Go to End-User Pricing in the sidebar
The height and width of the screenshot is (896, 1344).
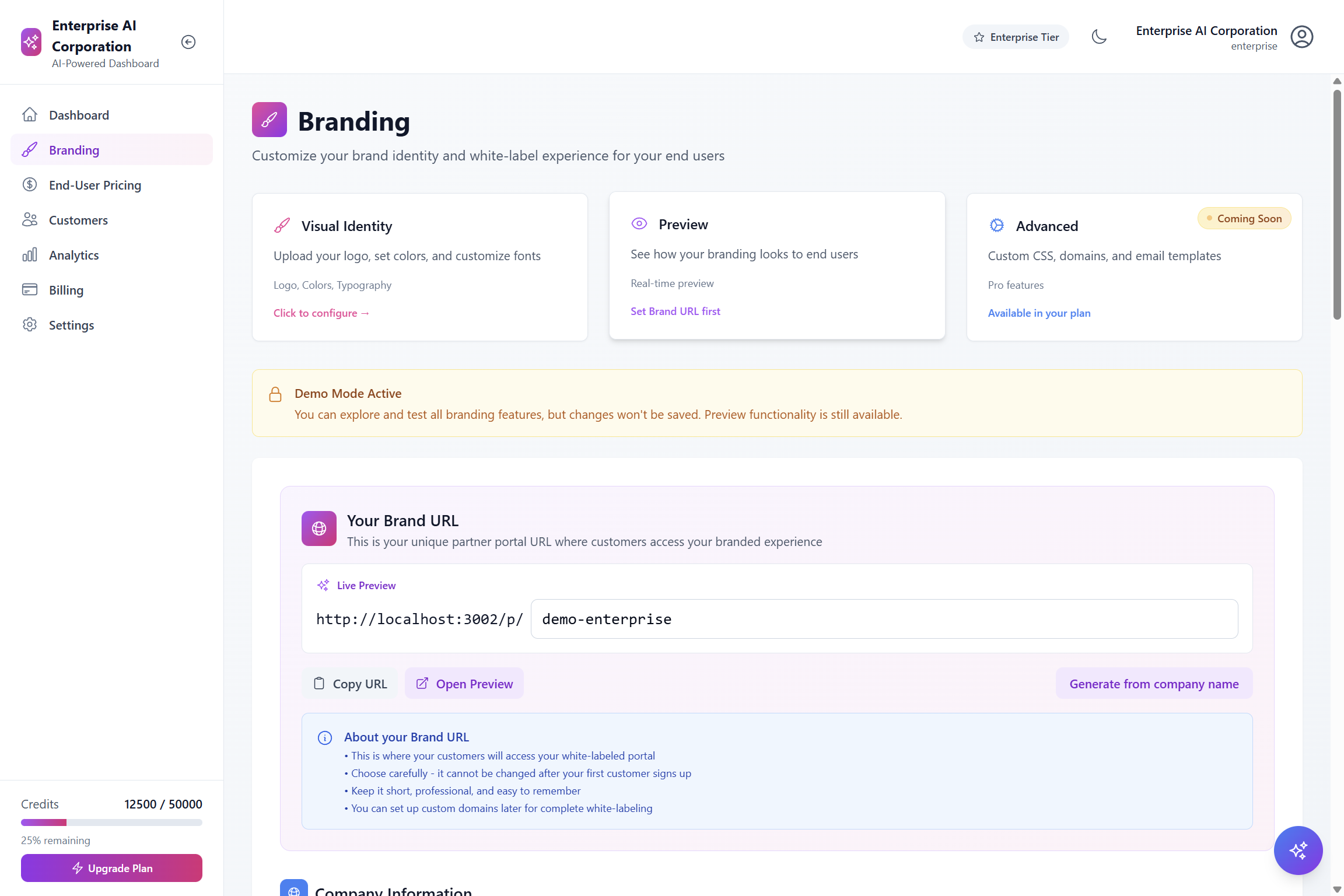point(95,185)
